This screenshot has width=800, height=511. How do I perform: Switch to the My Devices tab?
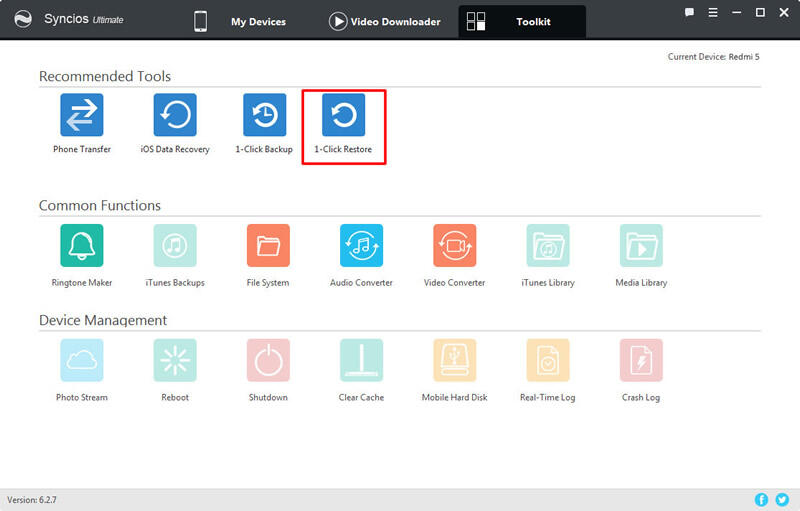click(x=240, y=21)
